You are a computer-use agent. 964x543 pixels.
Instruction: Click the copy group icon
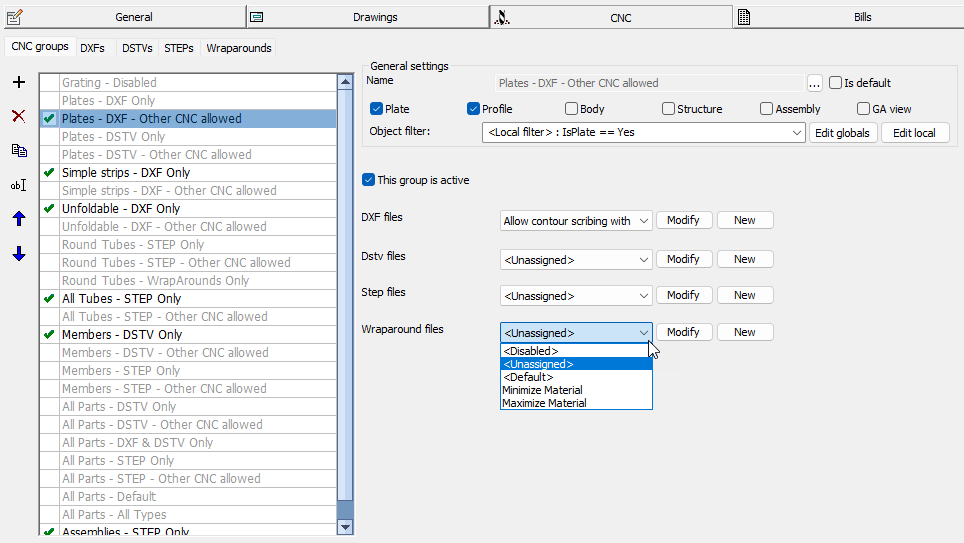coord(18,150)
